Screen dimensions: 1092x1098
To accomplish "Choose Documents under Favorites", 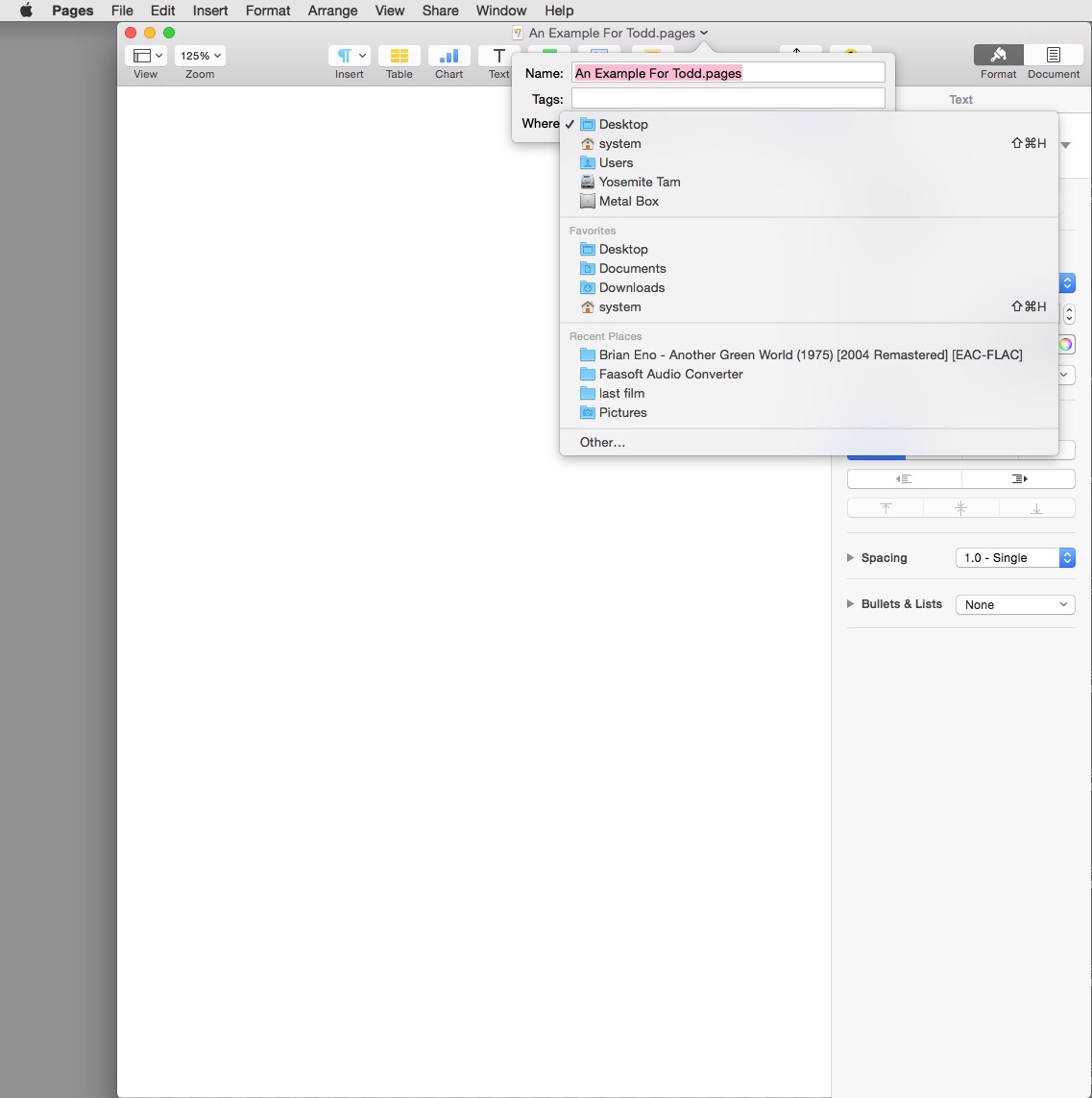I will point(809,268).
